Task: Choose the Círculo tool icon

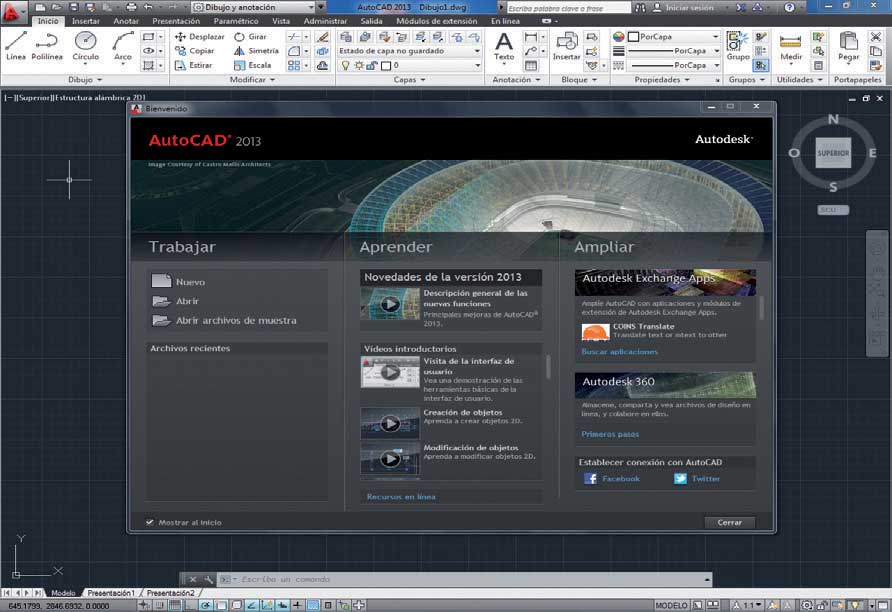Action: coord(86,42)
